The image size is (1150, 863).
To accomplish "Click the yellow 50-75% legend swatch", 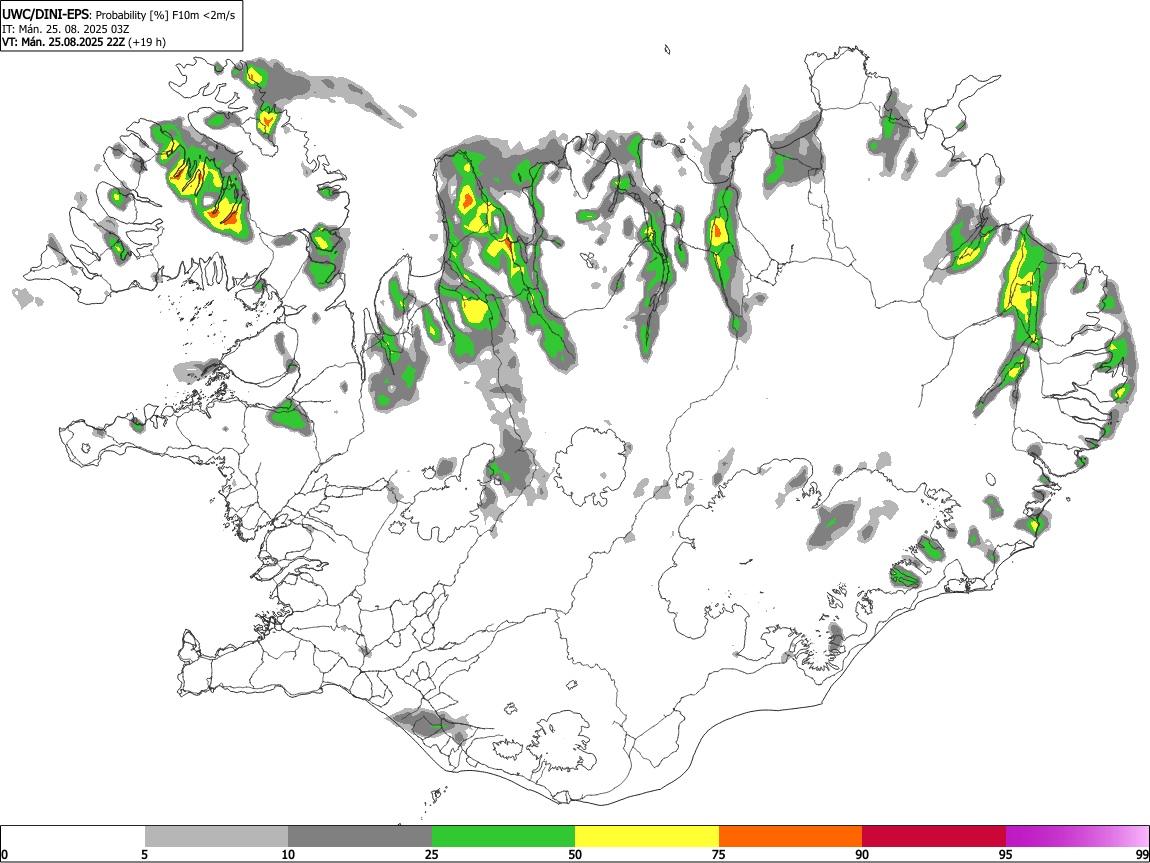I will [647, 837].
